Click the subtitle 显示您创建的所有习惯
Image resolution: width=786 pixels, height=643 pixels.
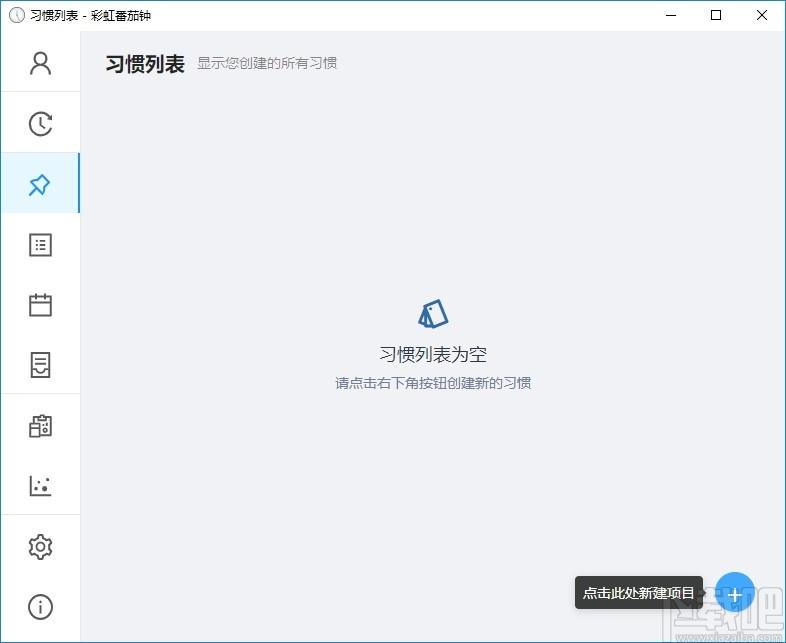[x=267, y=63]
